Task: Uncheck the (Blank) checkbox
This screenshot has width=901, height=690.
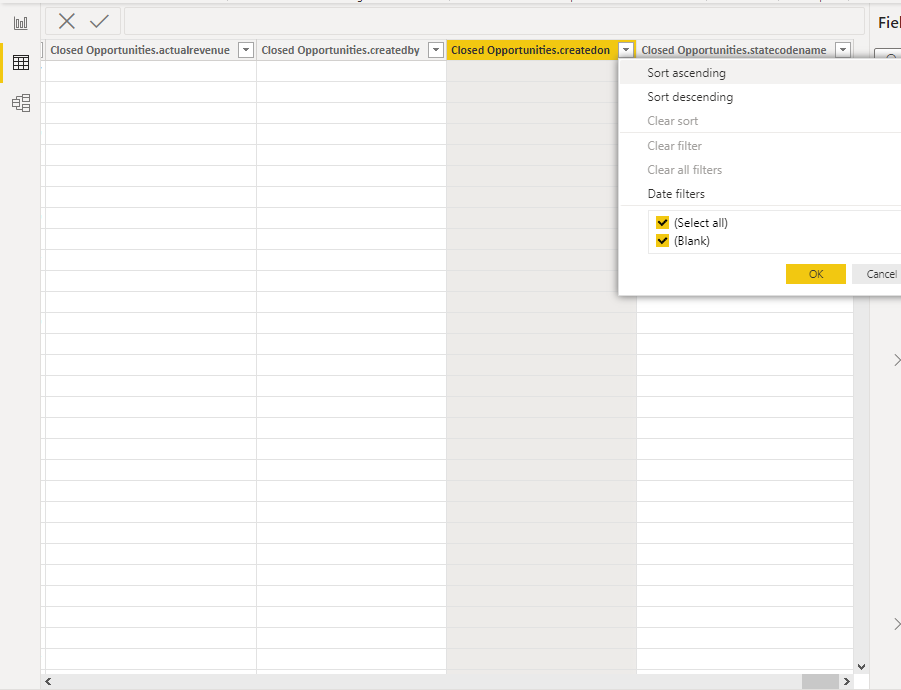Action: 663,241
